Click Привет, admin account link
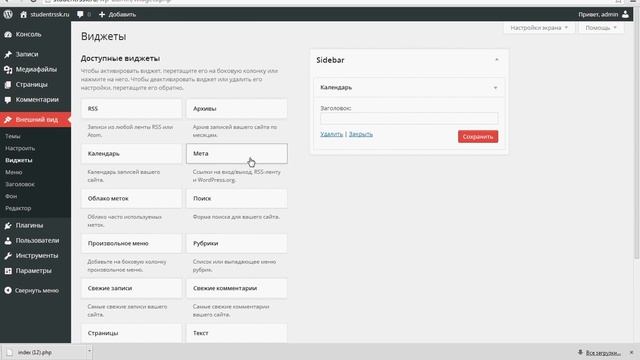This screenshot has height=360, width=640. [598, 14]
